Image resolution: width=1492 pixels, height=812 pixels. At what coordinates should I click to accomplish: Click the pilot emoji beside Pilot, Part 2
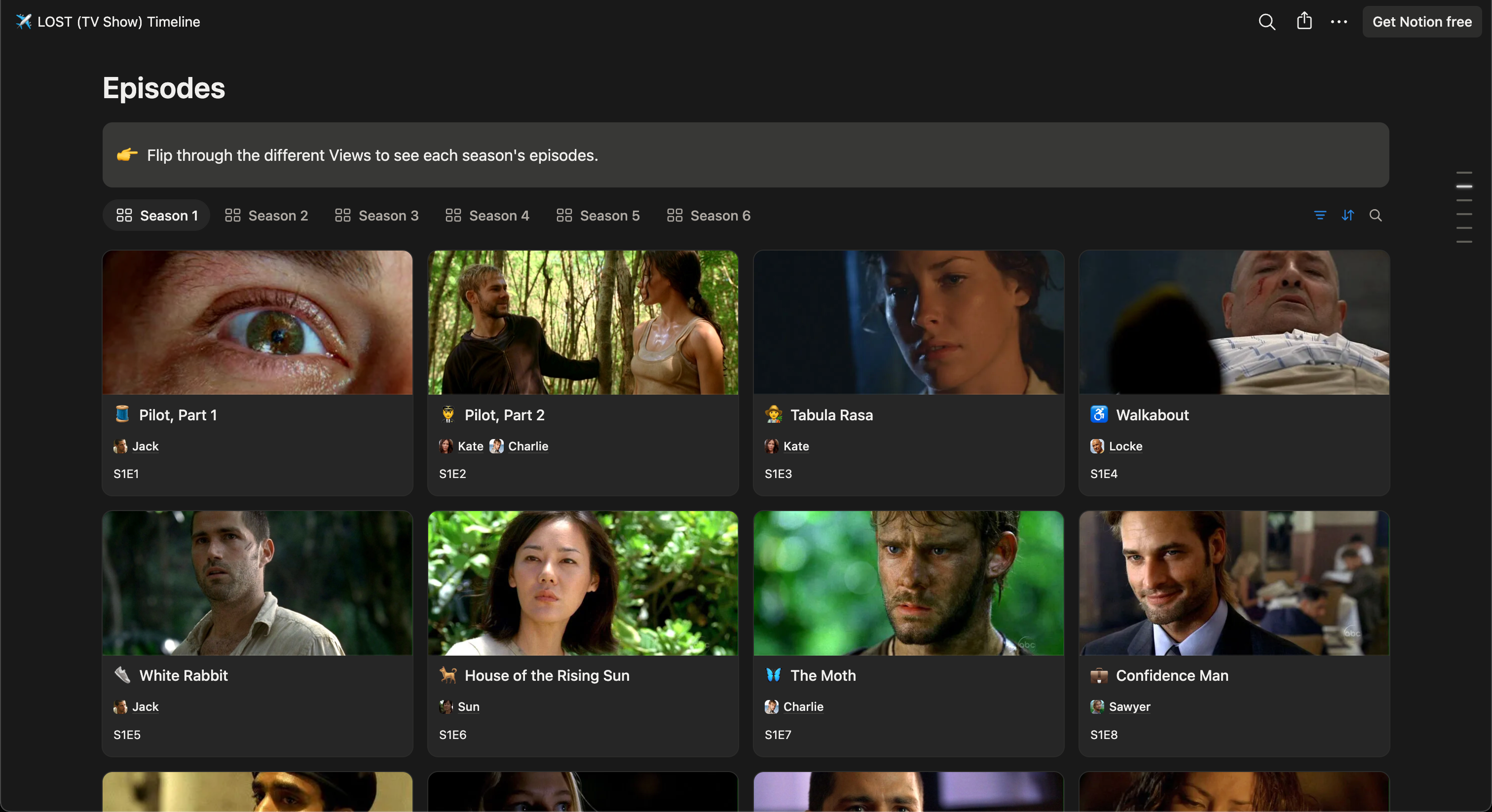[x=448, y=414]
